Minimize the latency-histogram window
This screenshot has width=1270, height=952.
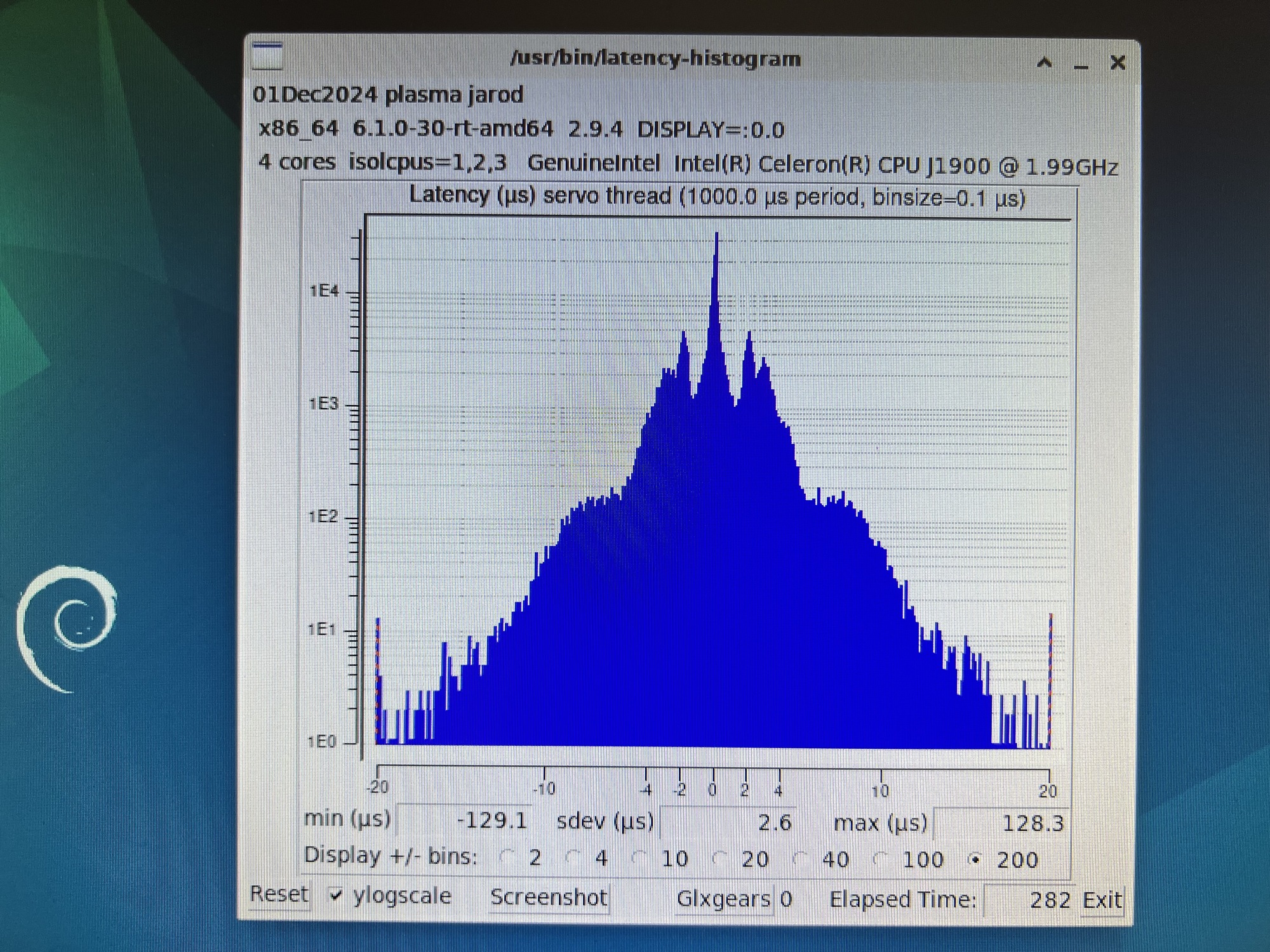coord(1081,65)
